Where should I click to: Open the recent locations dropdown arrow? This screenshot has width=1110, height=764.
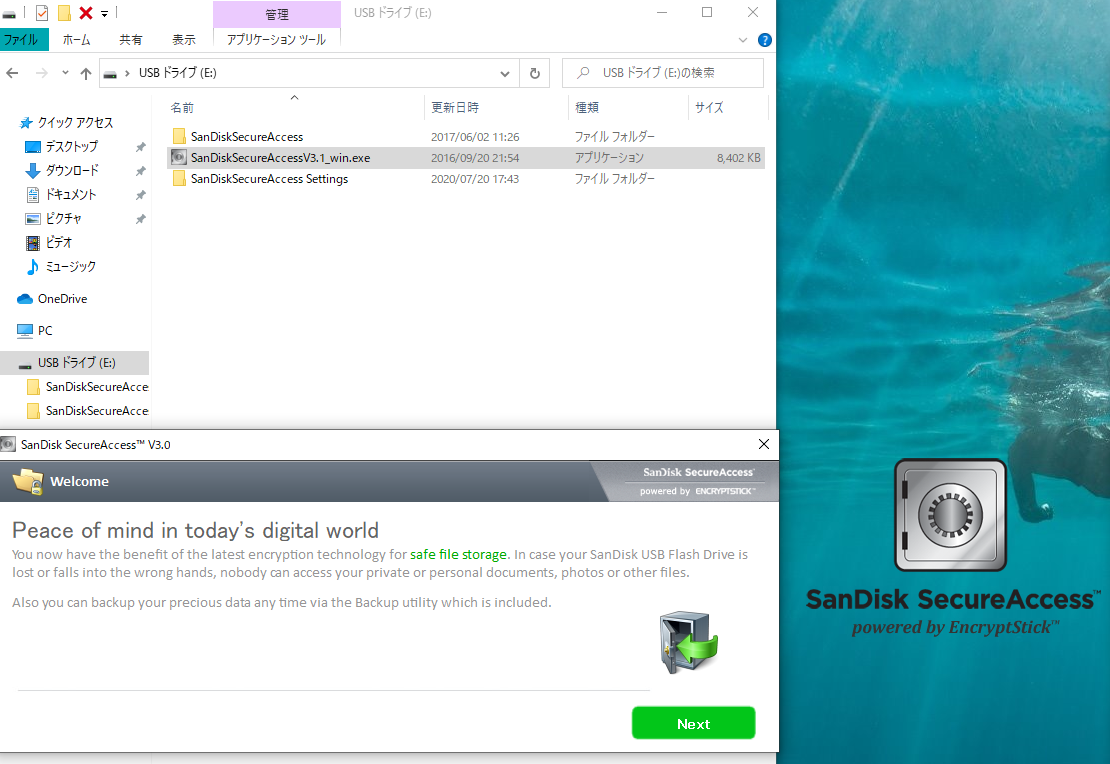tap(65, 72)
